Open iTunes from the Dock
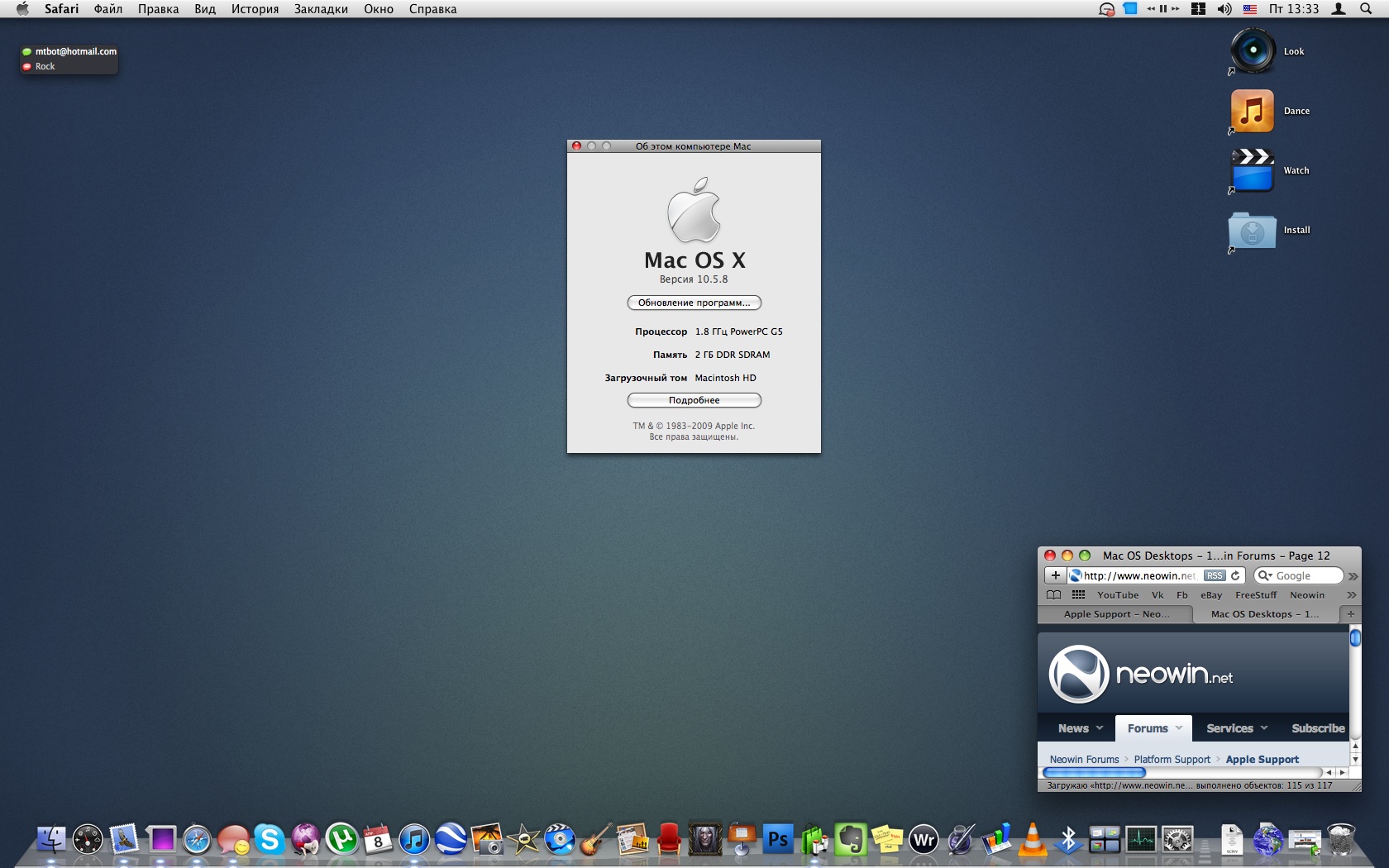The image size is (1389, 868). pos(413,839)
